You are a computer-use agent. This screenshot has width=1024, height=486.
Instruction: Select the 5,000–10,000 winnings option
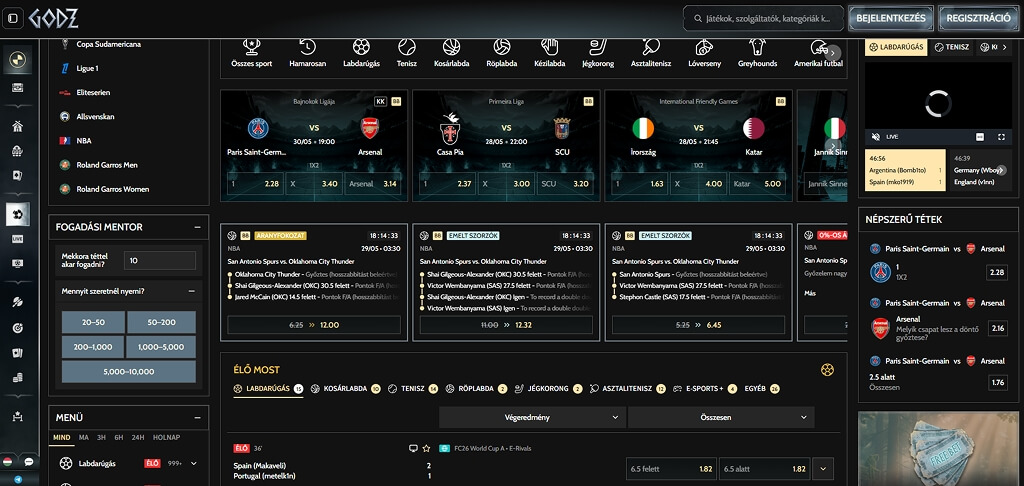(129, 372)
